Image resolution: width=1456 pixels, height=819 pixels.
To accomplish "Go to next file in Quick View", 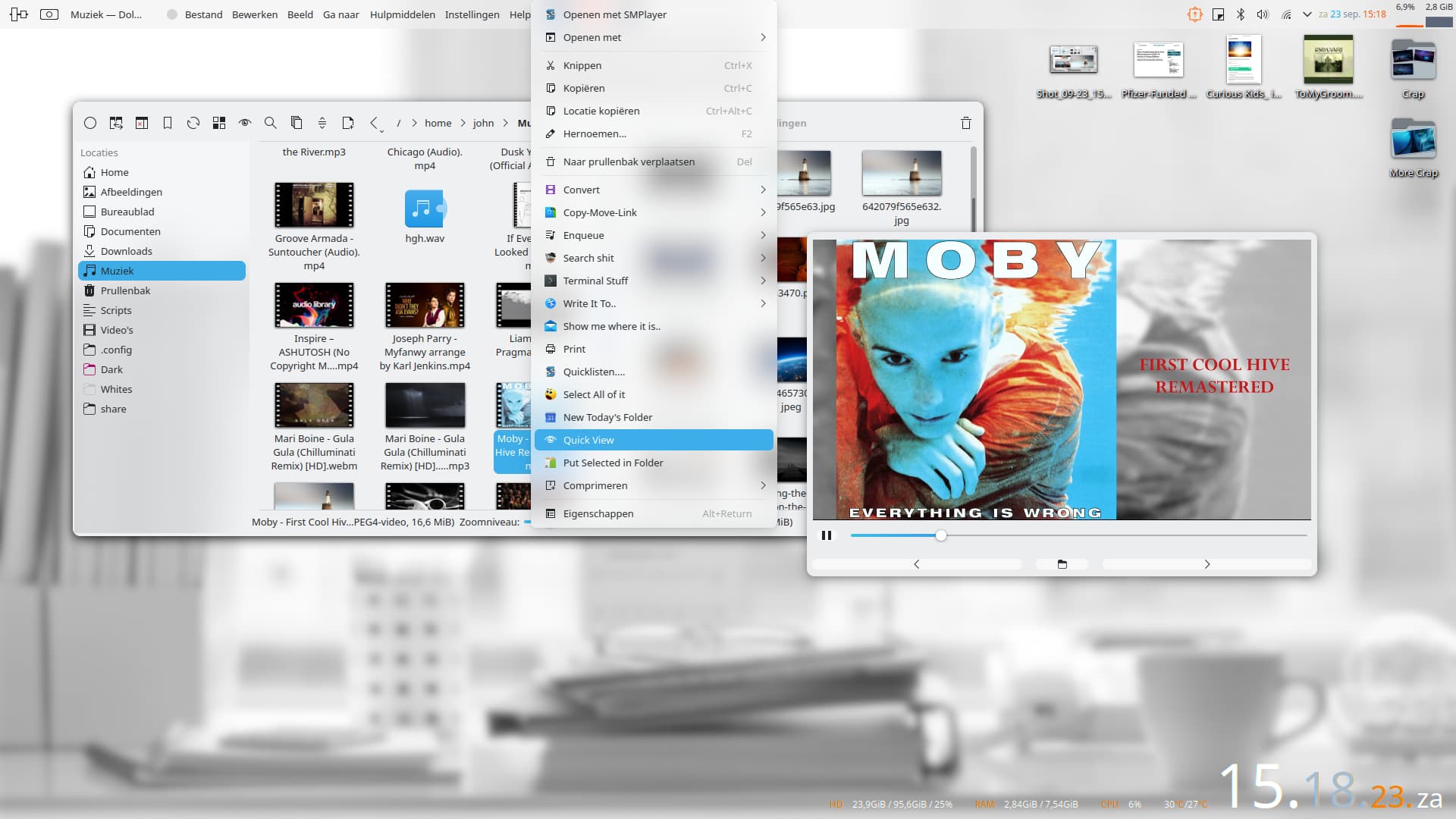I will (1207, 564).
